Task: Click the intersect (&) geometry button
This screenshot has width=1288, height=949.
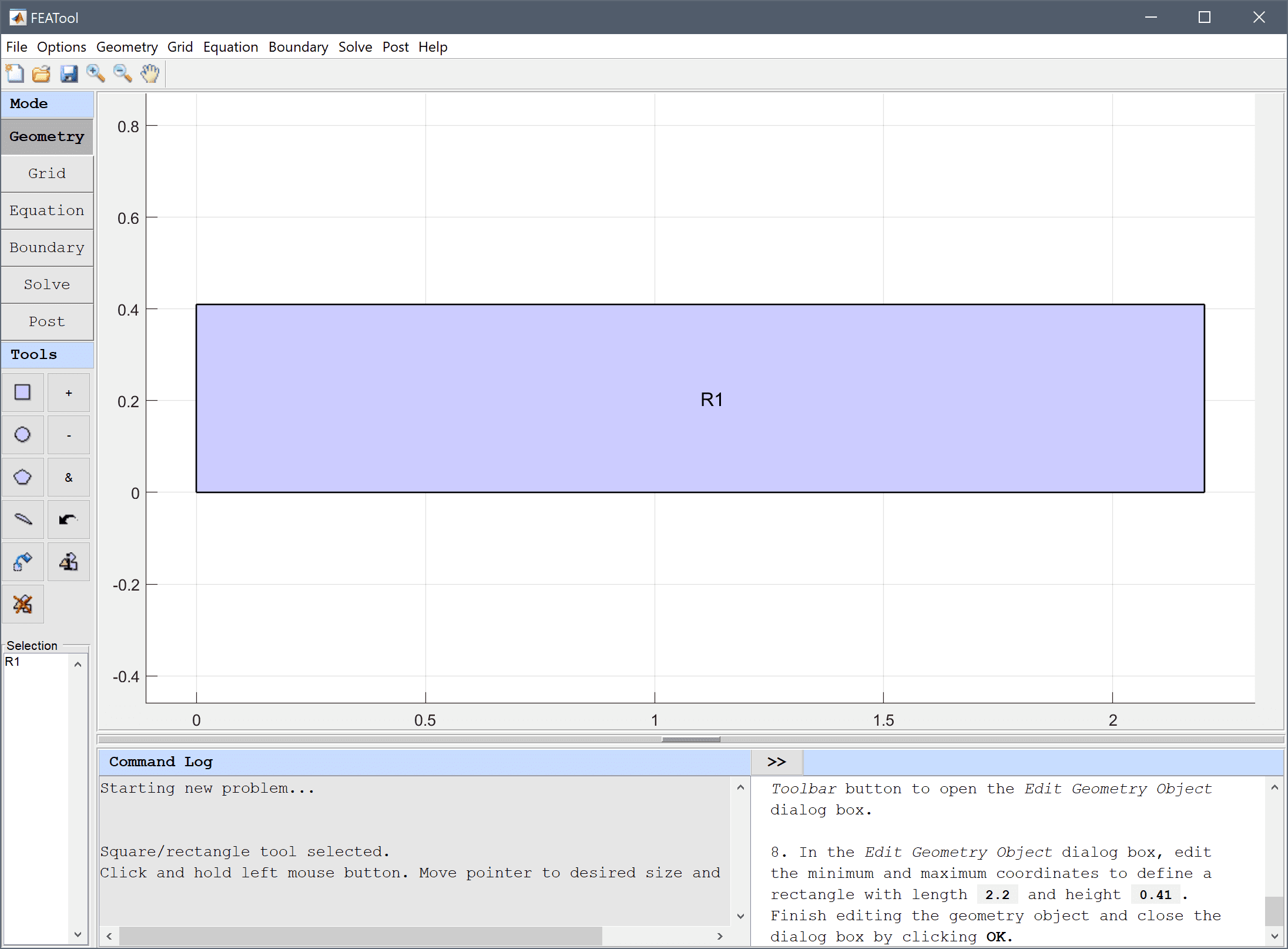Action: pos(69,477)
